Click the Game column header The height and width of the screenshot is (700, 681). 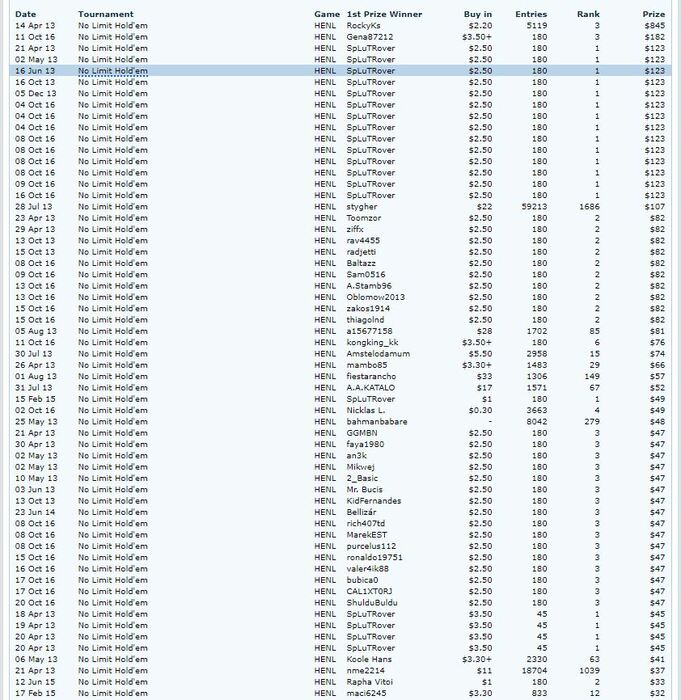tap(327, 14)
